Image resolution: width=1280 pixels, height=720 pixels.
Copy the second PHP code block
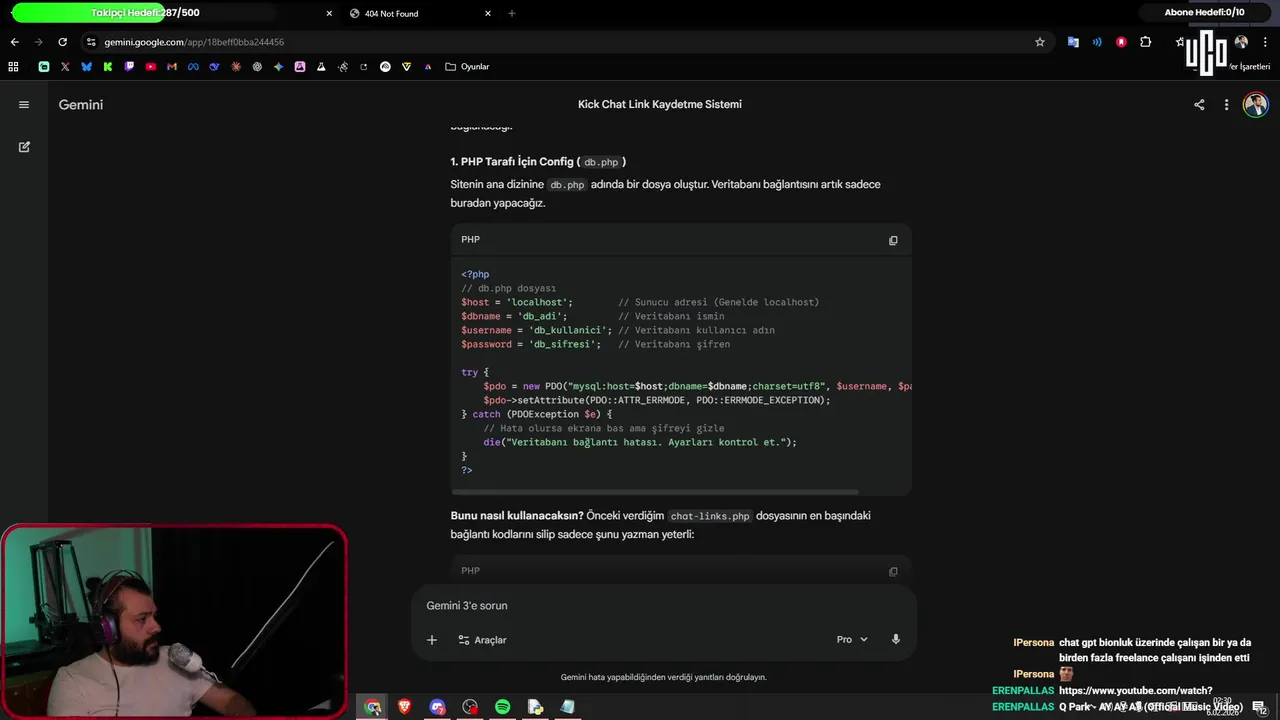893,572
